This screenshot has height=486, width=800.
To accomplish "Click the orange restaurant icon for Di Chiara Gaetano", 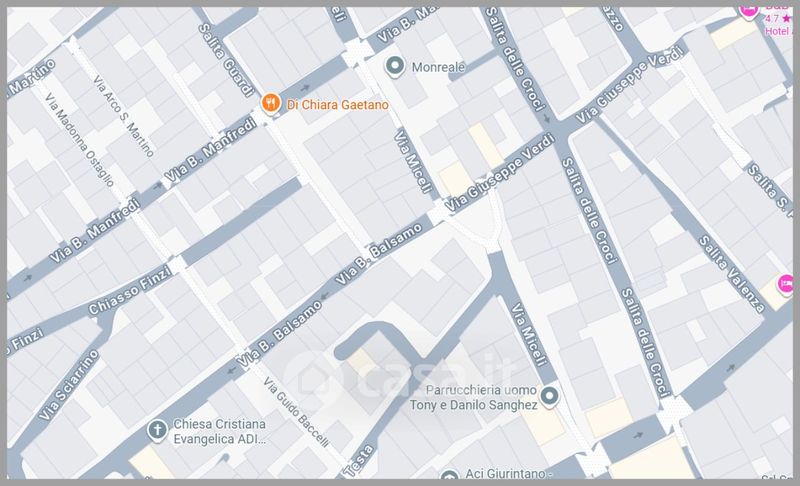I will (270, 104).
